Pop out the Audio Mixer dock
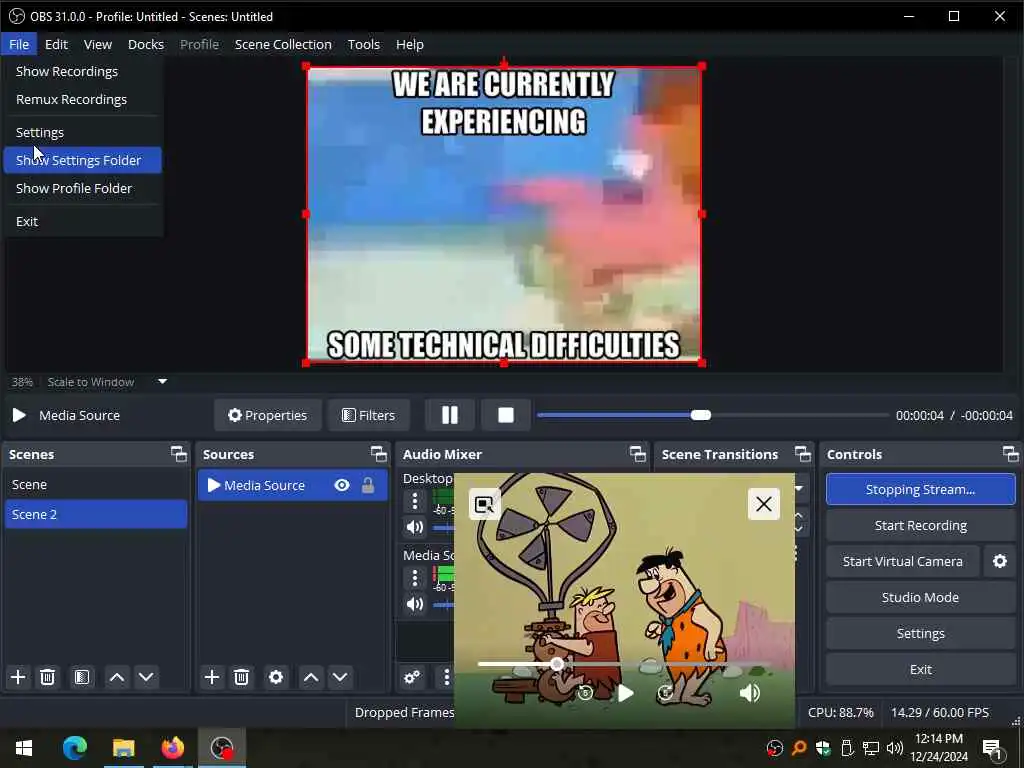The width and height of the screenshot is (1024, 768). (638, 454)
